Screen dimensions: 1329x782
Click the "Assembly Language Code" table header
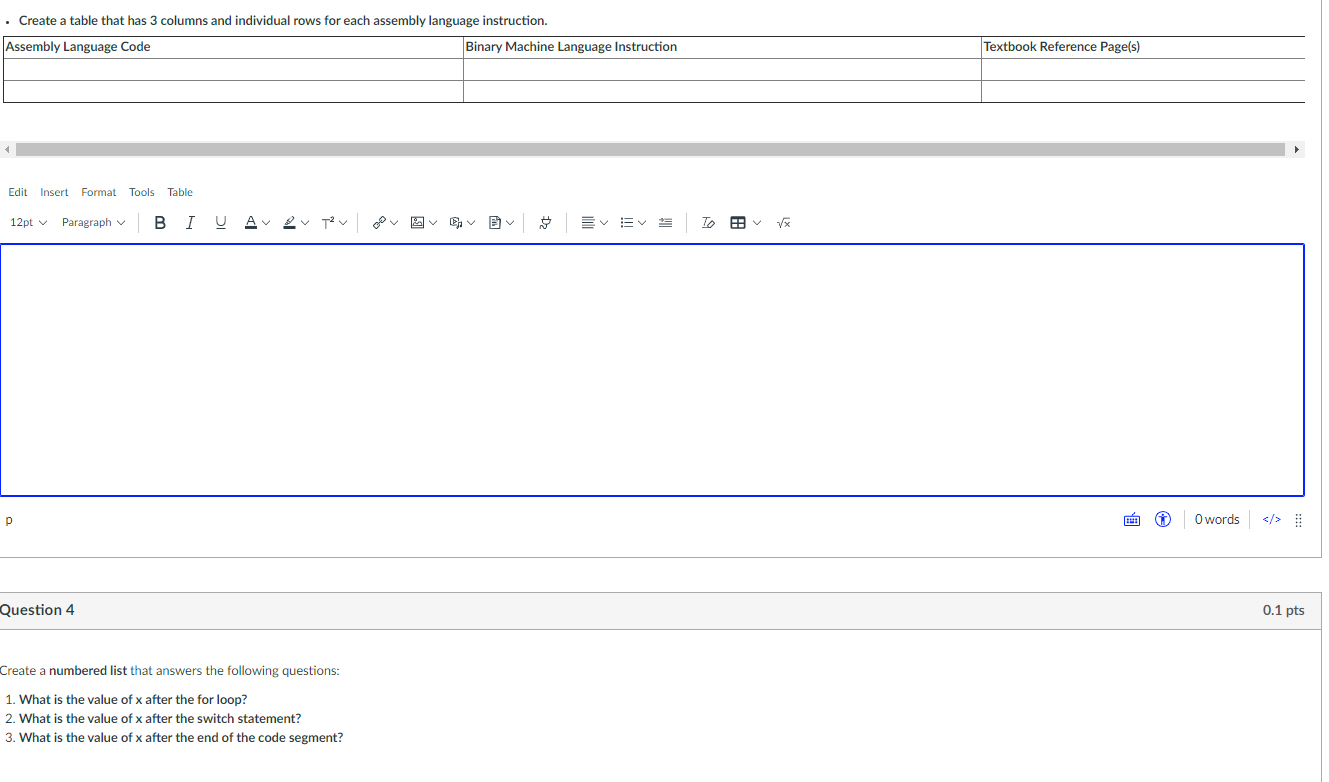(x=78, y=47)
